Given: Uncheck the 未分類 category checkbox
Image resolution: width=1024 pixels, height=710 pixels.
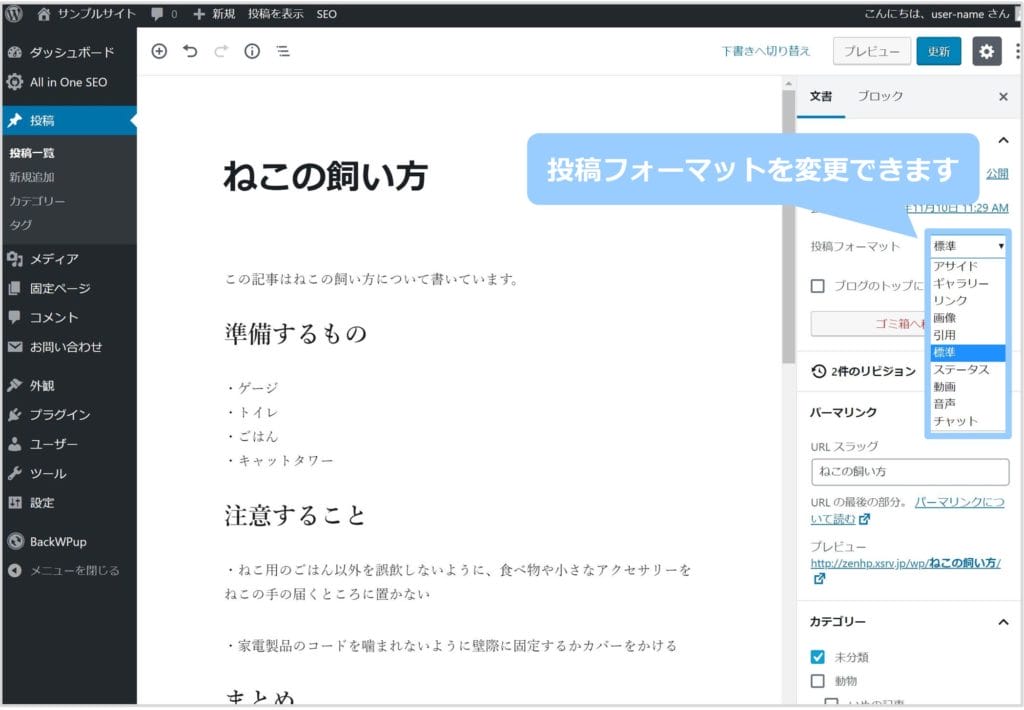Looking at the screenshot, I should coord(818,657).
